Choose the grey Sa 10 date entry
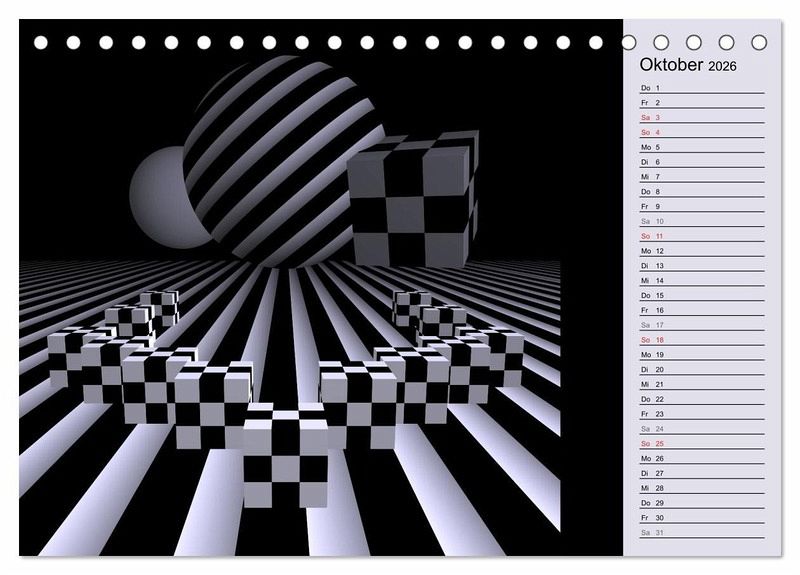Screen dimensions: 800x575 click(702, 221)
